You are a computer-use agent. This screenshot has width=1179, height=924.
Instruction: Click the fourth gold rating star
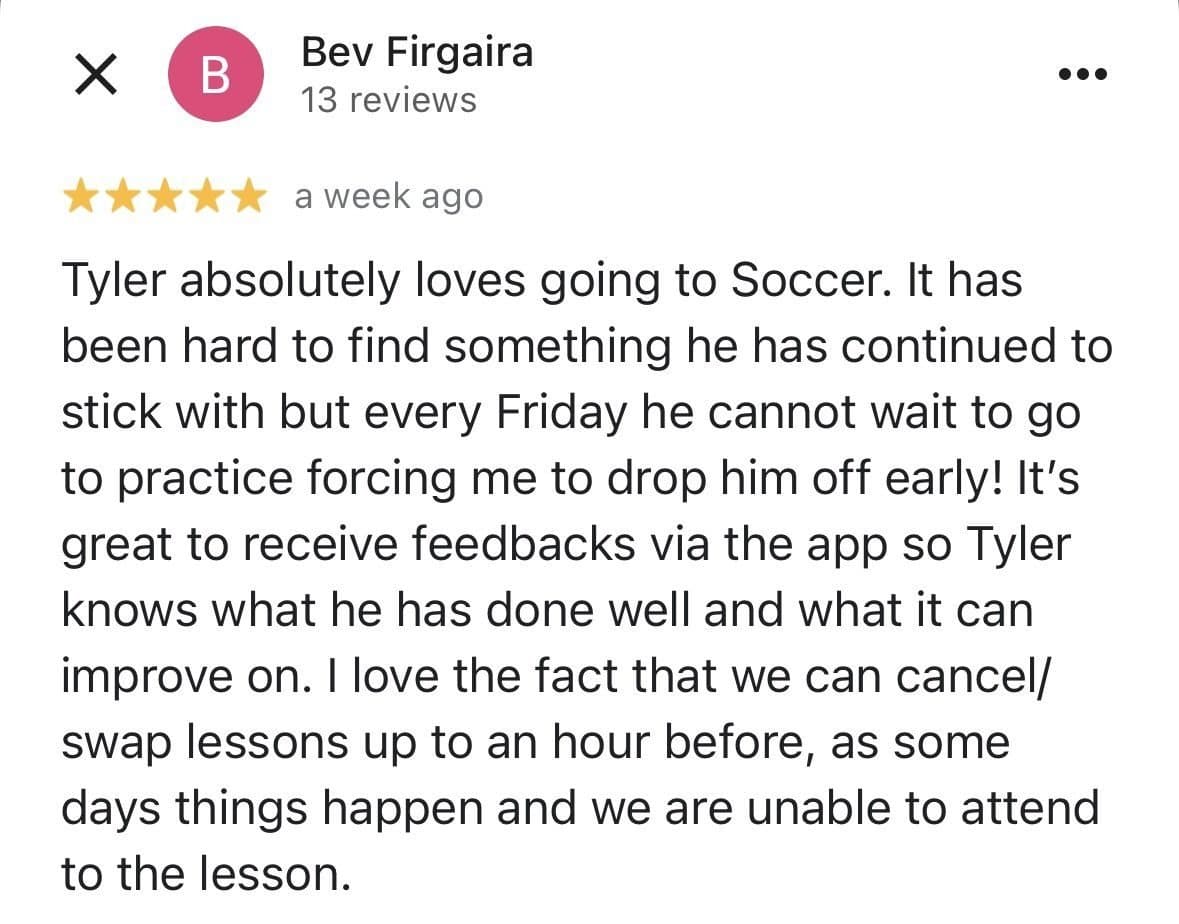click(206, 198)
